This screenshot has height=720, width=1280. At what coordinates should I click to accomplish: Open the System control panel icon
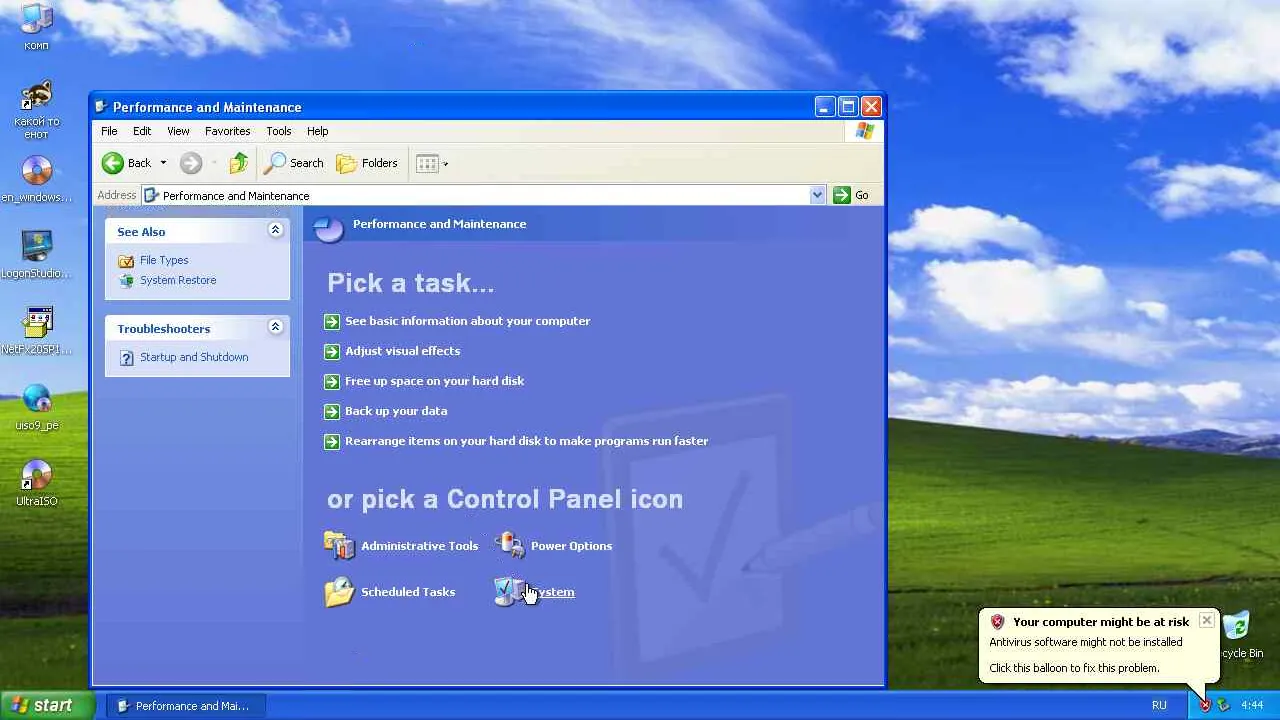(x=535, y=592)
